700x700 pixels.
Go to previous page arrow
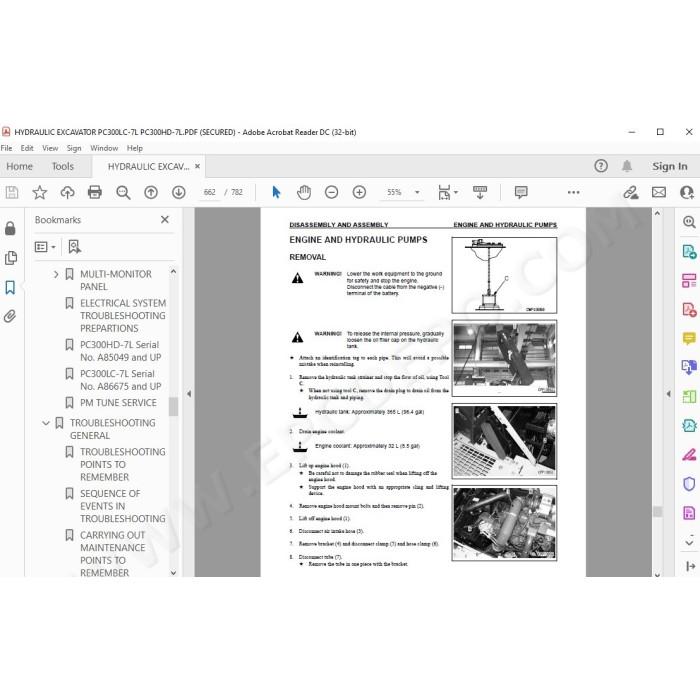(x=151, y=192)
